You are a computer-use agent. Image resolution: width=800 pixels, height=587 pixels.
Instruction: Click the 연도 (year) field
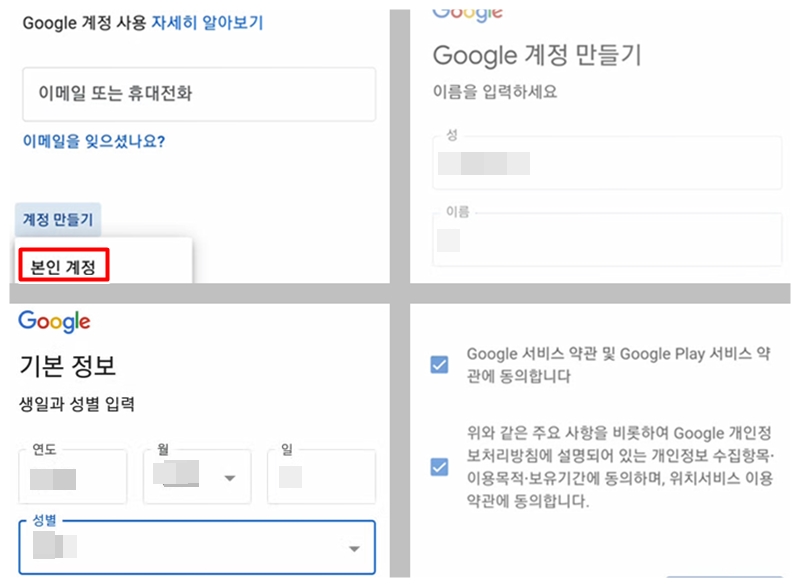coord(72,477)
